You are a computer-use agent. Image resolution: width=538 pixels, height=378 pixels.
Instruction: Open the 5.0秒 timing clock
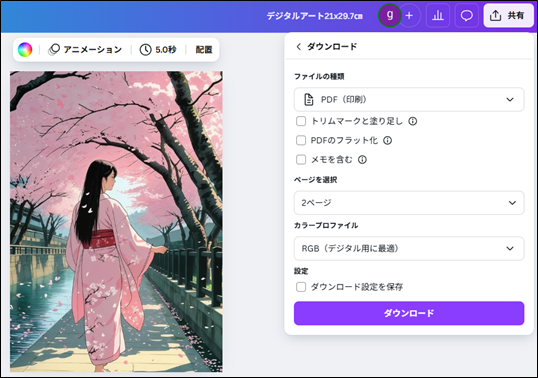pos(145,50)
